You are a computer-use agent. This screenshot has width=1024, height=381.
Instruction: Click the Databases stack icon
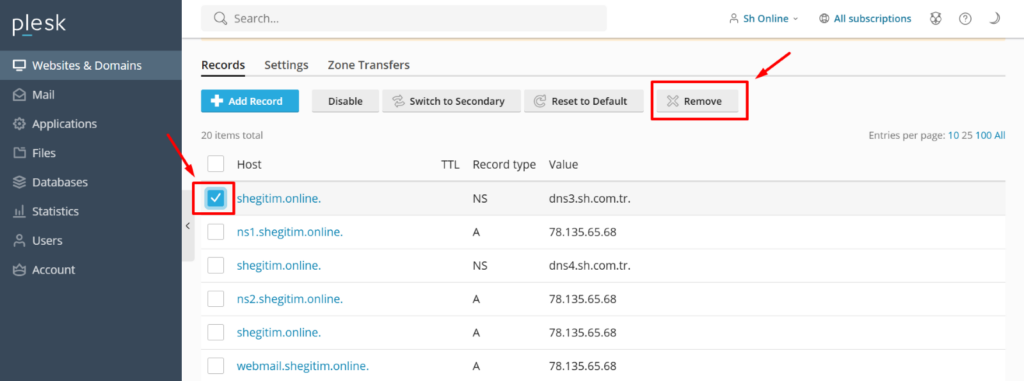(20, 182)
